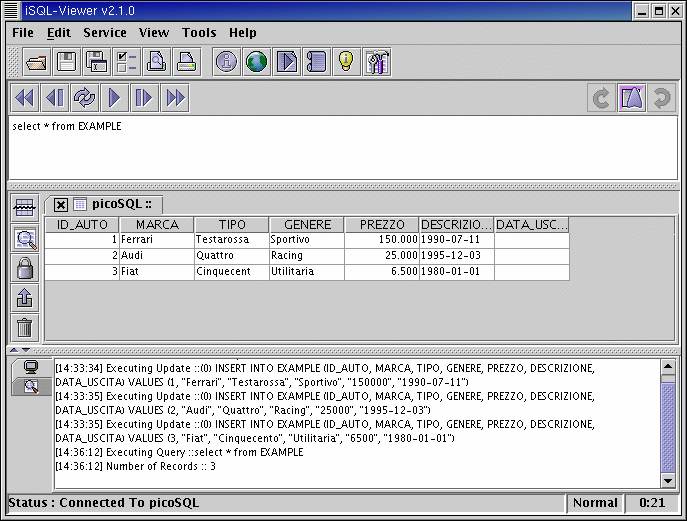Open the Tools menu

click(199, 33)
